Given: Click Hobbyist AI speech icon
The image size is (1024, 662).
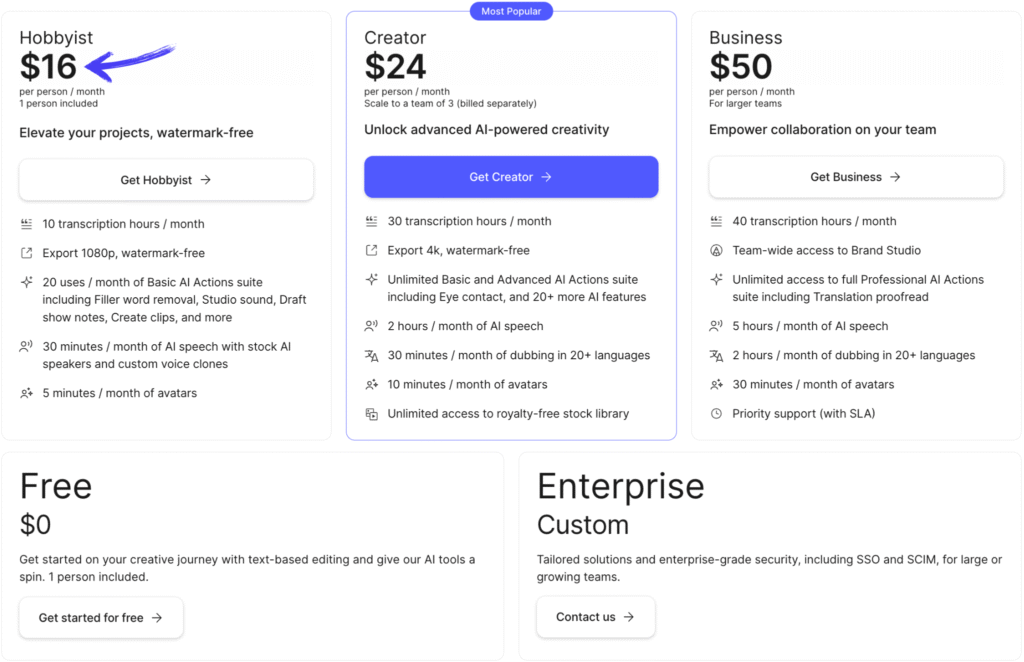Looking at the screenshot, I should pyautogui.click(x=26, y=347).
